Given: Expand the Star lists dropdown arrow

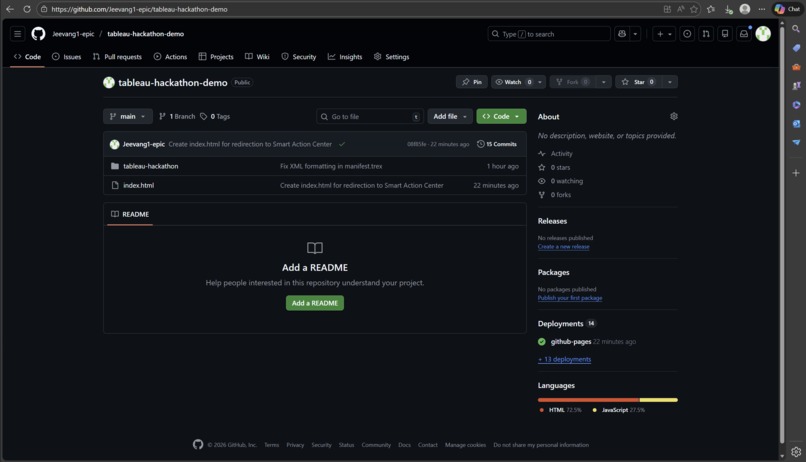Looking at the screenshot, I should coord(670,82).
